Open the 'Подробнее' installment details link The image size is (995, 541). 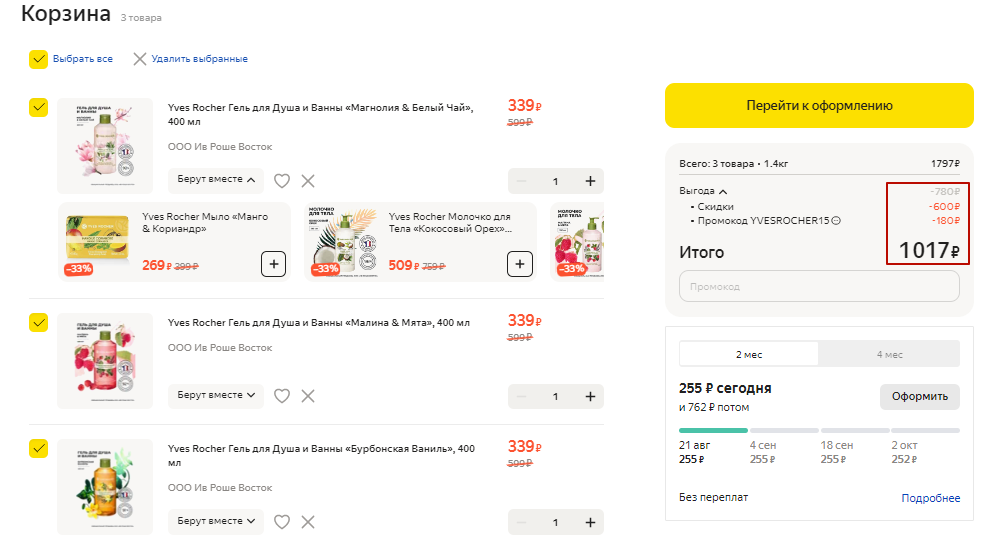930,498
